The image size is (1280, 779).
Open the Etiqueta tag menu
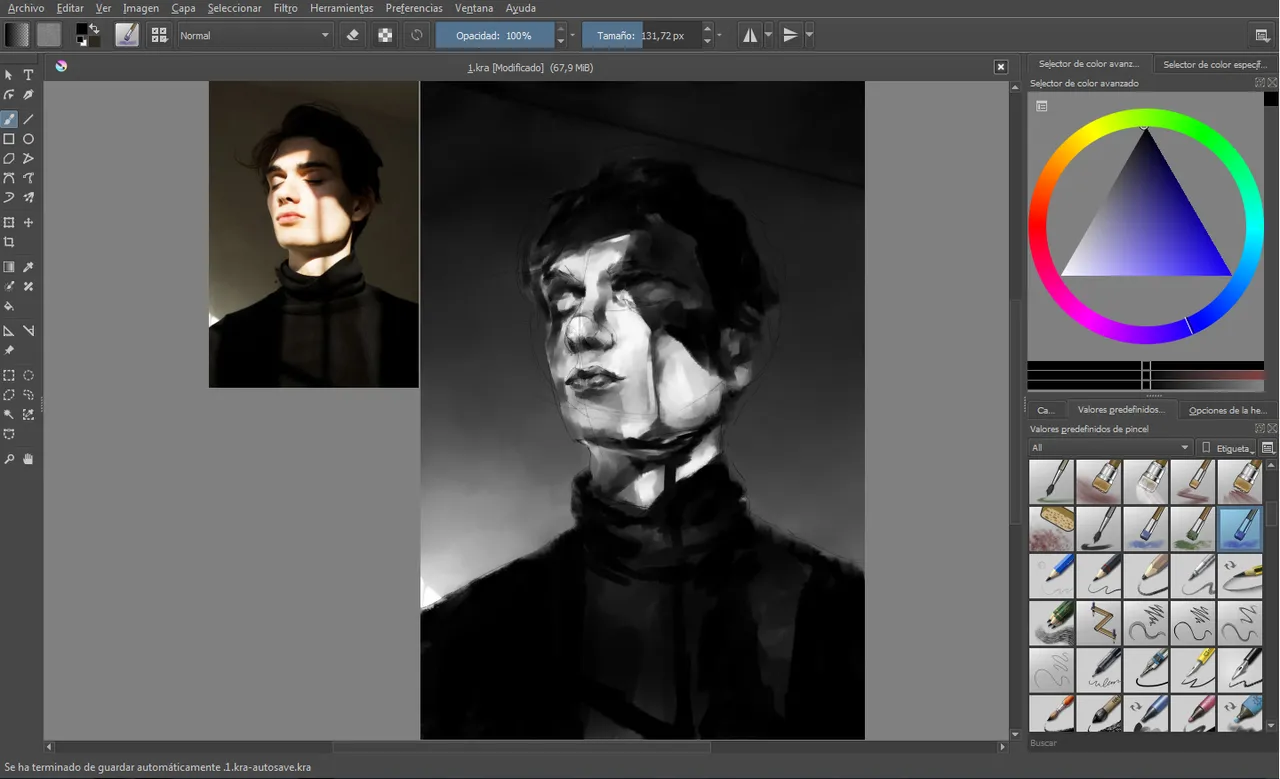pos(1226,448)
